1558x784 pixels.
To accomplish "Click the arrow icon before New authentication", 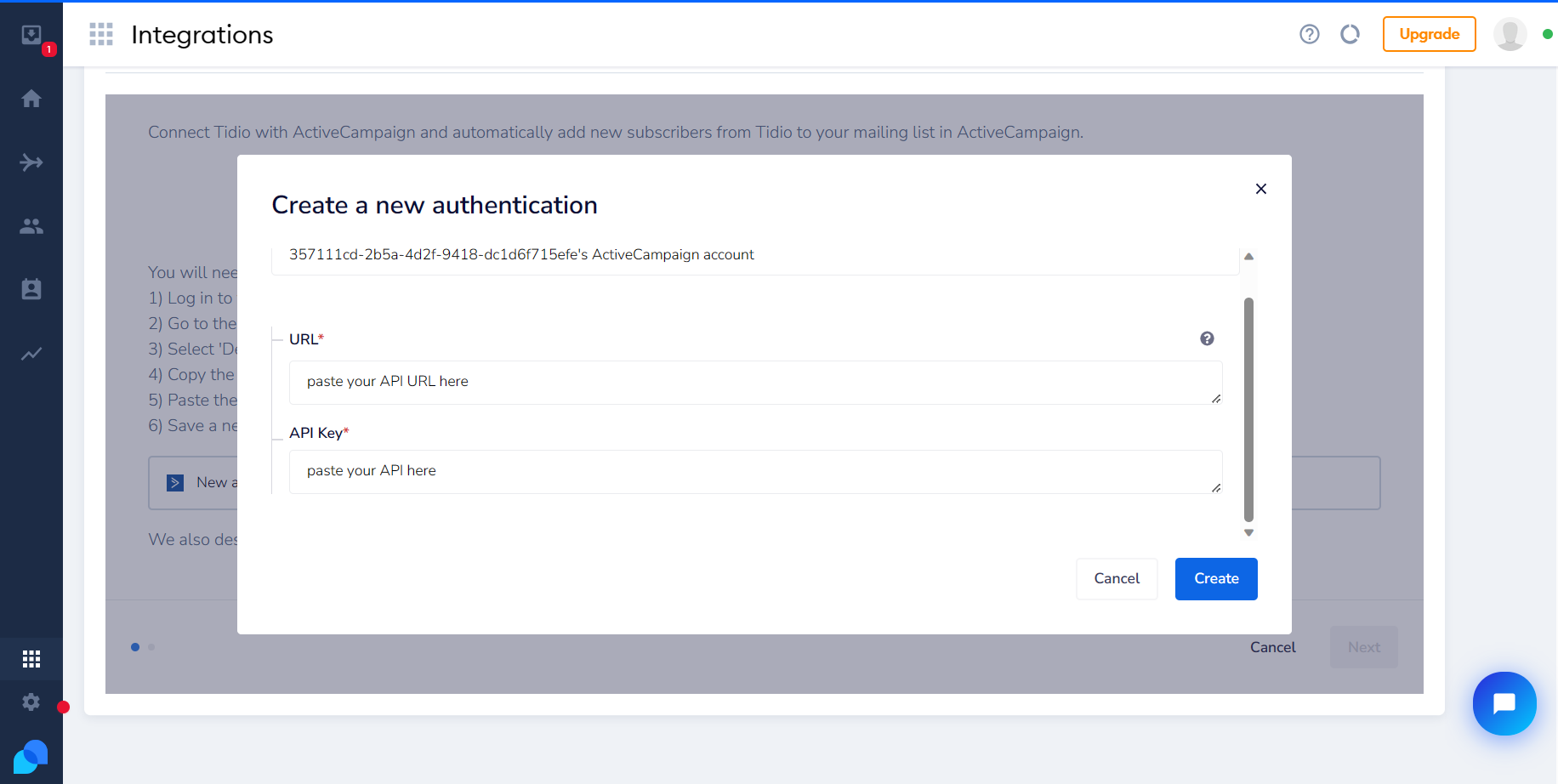I will pos(175,483).
